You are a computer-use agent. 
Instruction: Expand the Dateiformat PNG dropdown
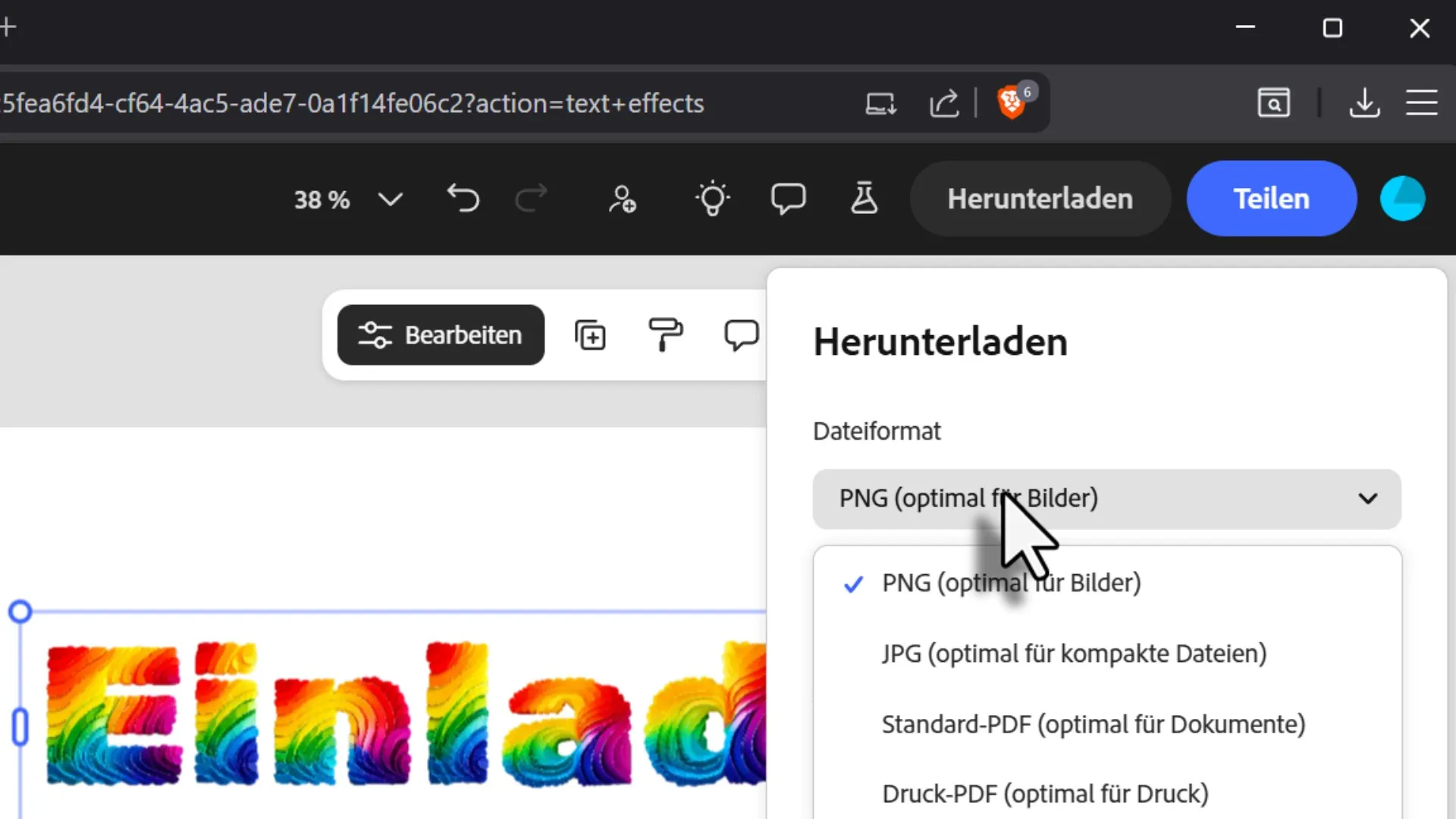[x=1106, y=499]
